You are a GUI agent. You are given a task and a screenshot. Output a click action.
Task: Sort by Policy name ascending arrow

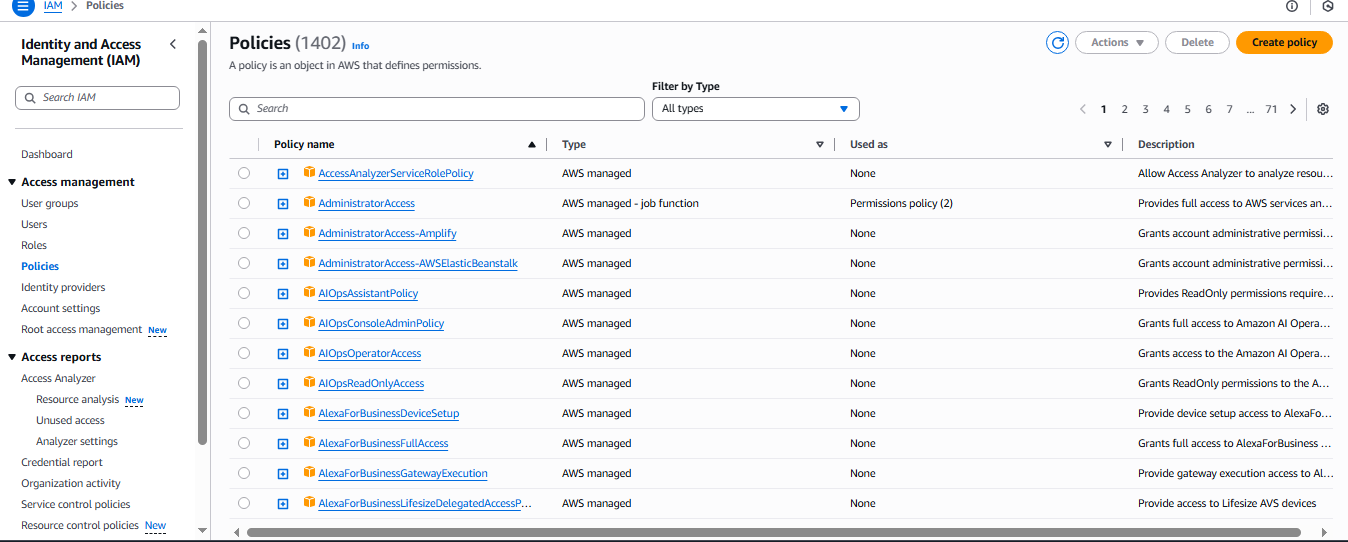[532, 145]
